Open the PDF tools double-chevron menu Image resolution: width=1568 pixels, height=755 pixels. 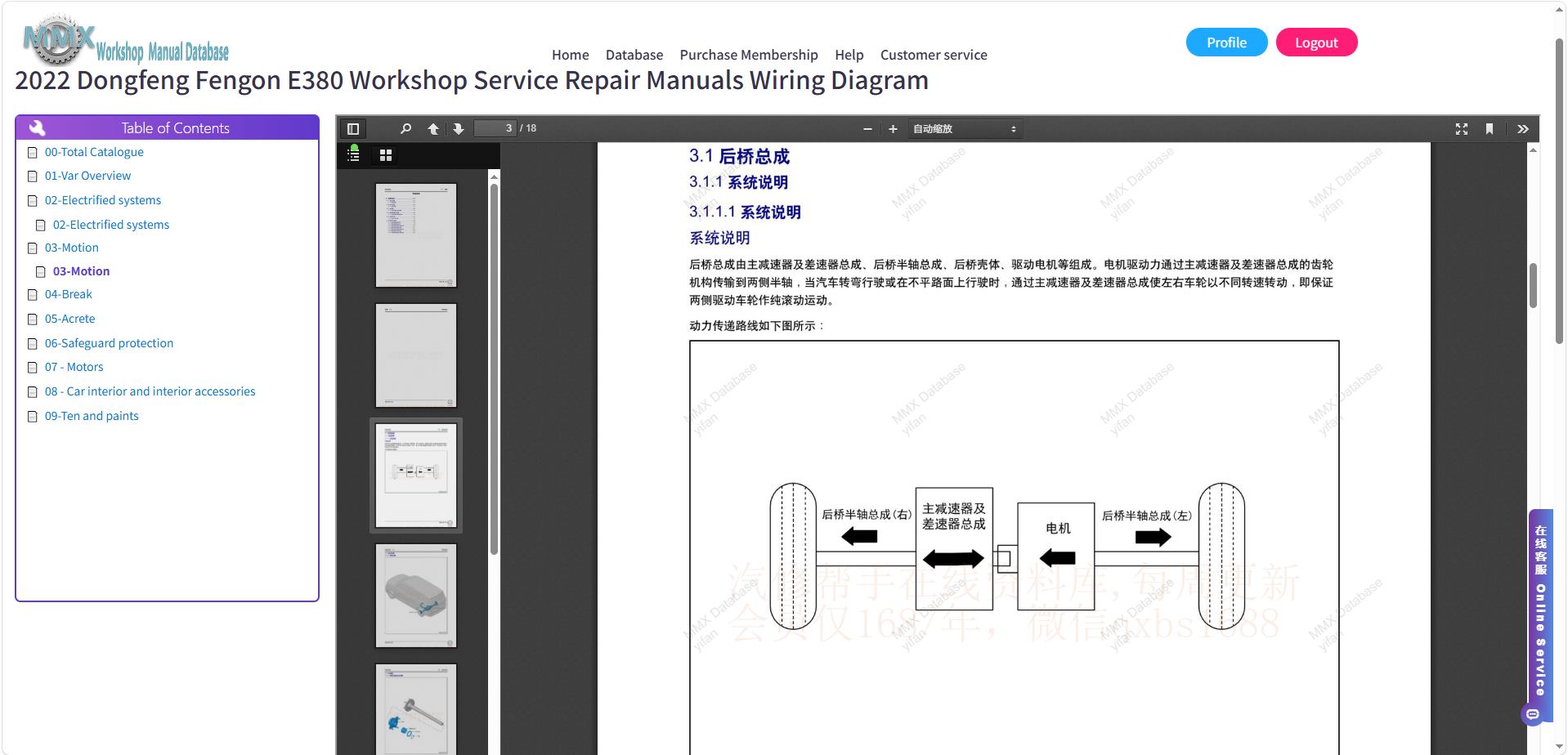1523,129
